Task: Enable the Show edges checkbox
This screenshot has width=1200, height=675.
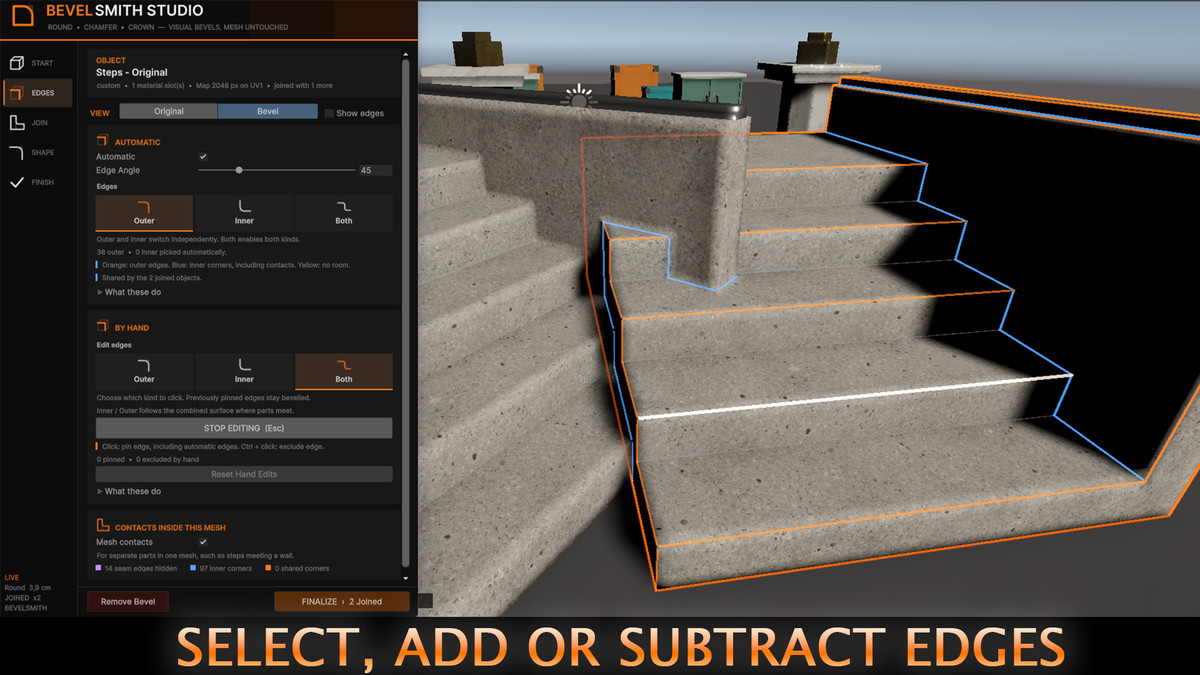Action: click(329, 113)
